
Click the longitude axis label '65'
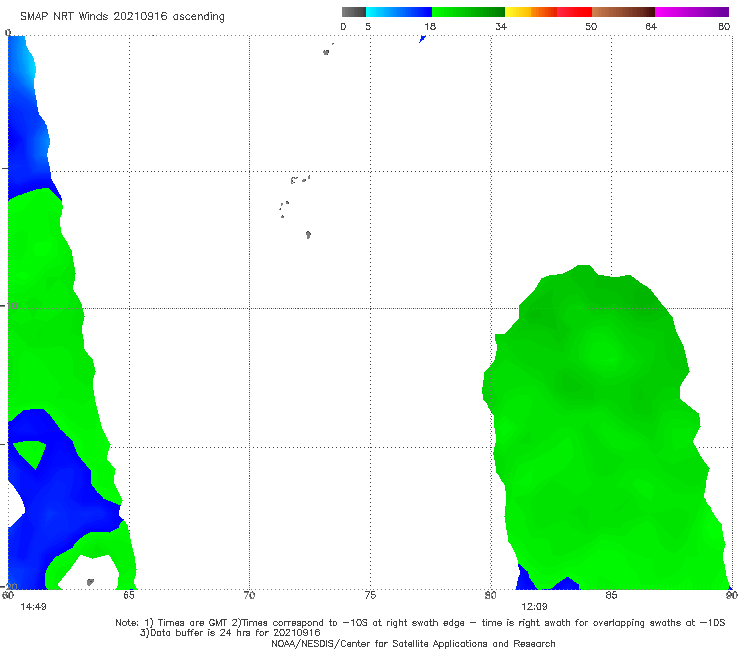(129, 595)
